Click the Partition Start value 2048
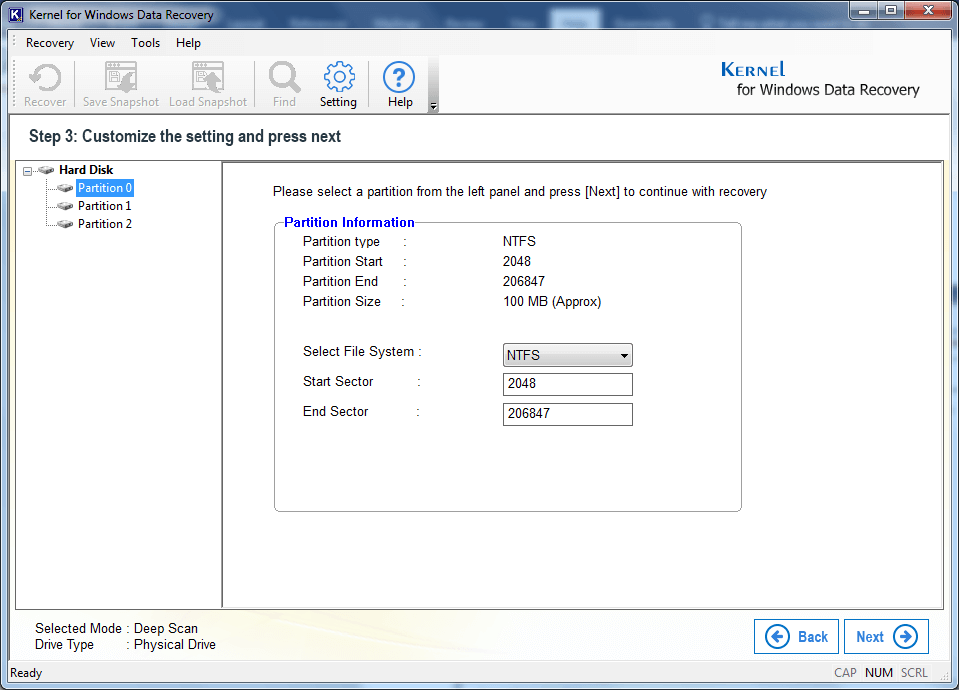This screenshot has height=690, width=959. (x=517, y=262)
